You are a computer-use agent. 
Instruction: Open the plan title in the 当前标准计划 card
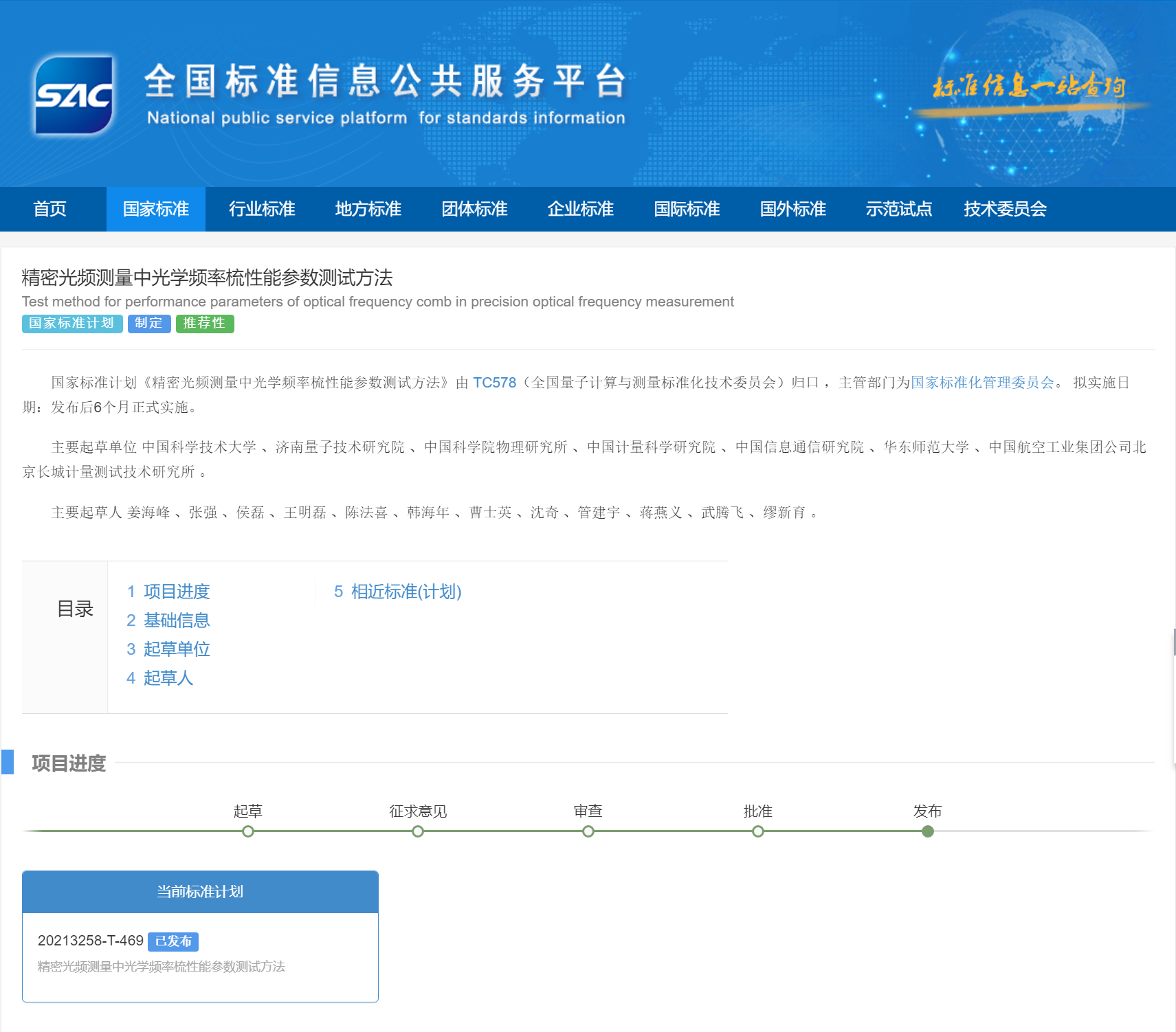pos(162,967)
